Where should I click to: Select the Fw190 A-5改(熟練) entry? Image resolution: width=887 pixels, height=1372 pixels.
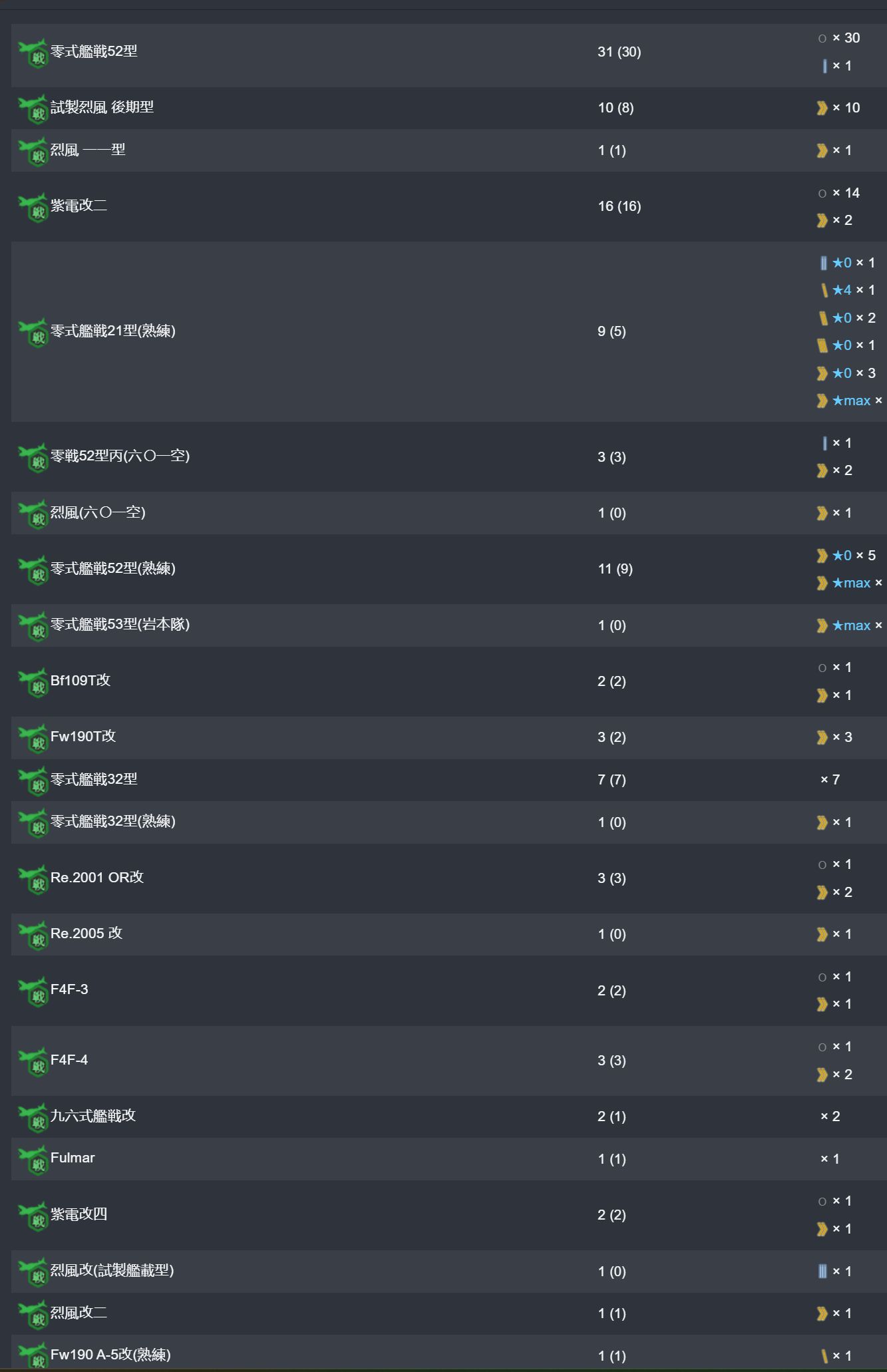click(110, 1355)
